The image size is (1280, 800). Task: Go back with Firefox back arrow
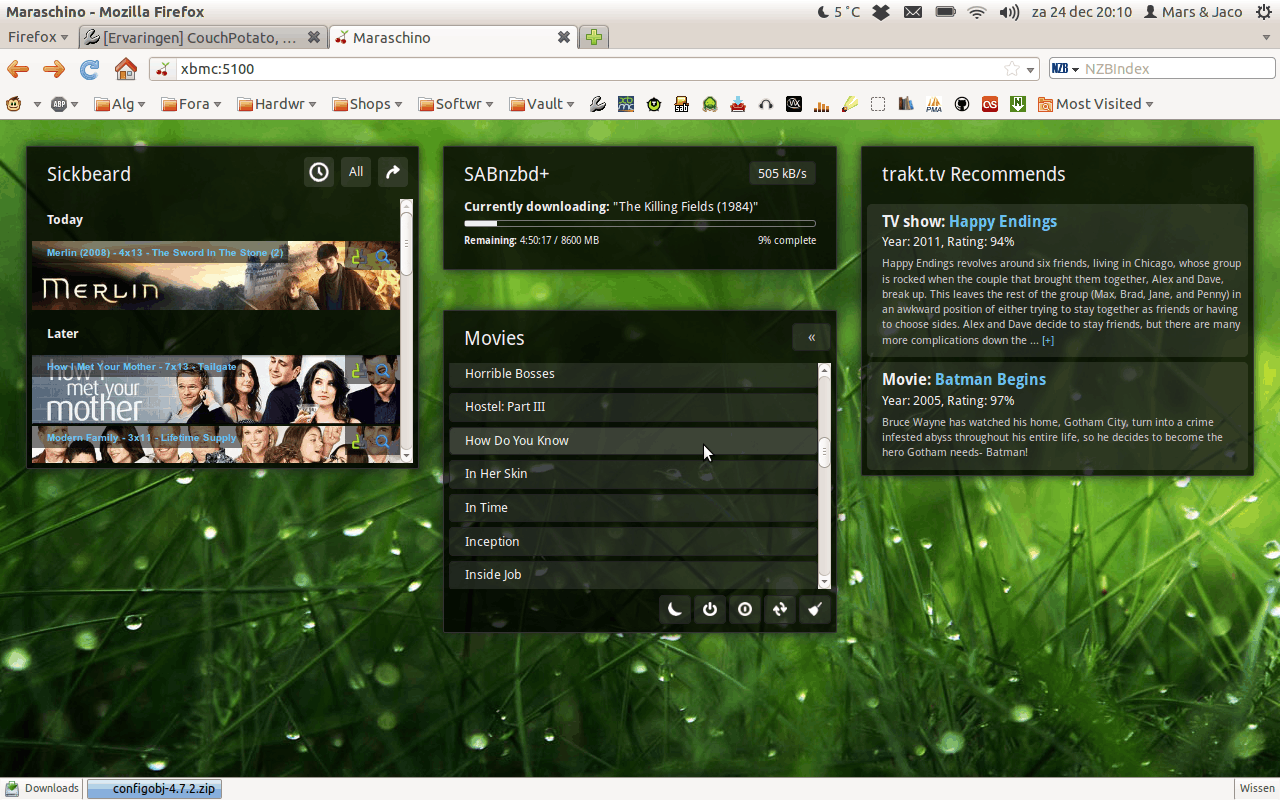point(18,69)
